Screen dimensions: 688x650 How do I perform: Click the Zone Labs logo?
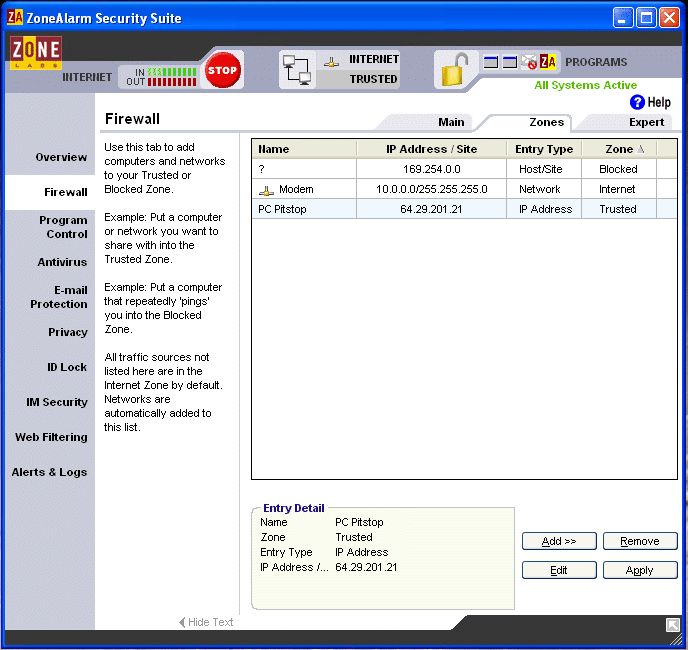pos(36,53)
